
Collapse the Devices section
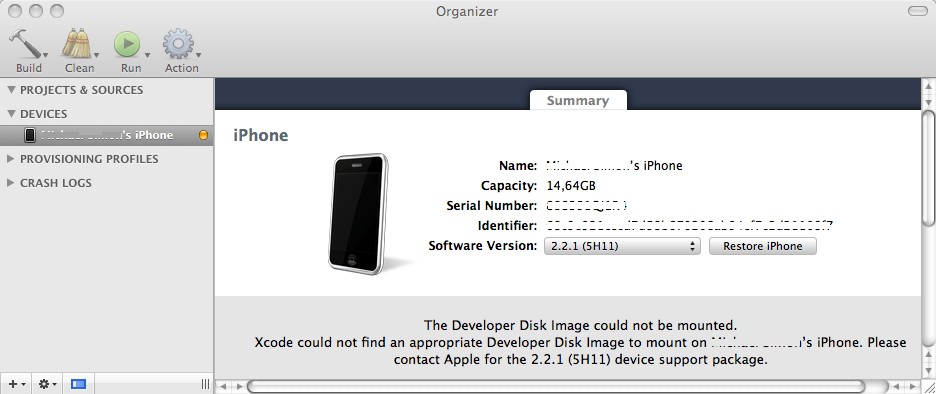point(11,114)
